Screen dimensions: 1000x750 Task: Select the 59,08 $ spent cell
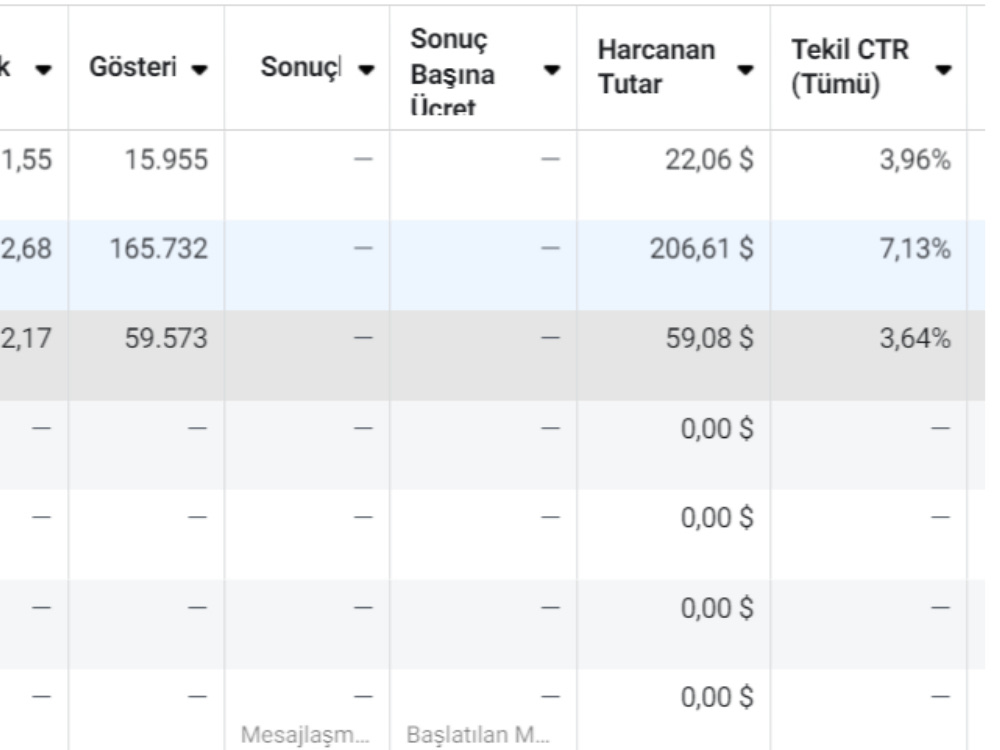(x=709, y=338)
